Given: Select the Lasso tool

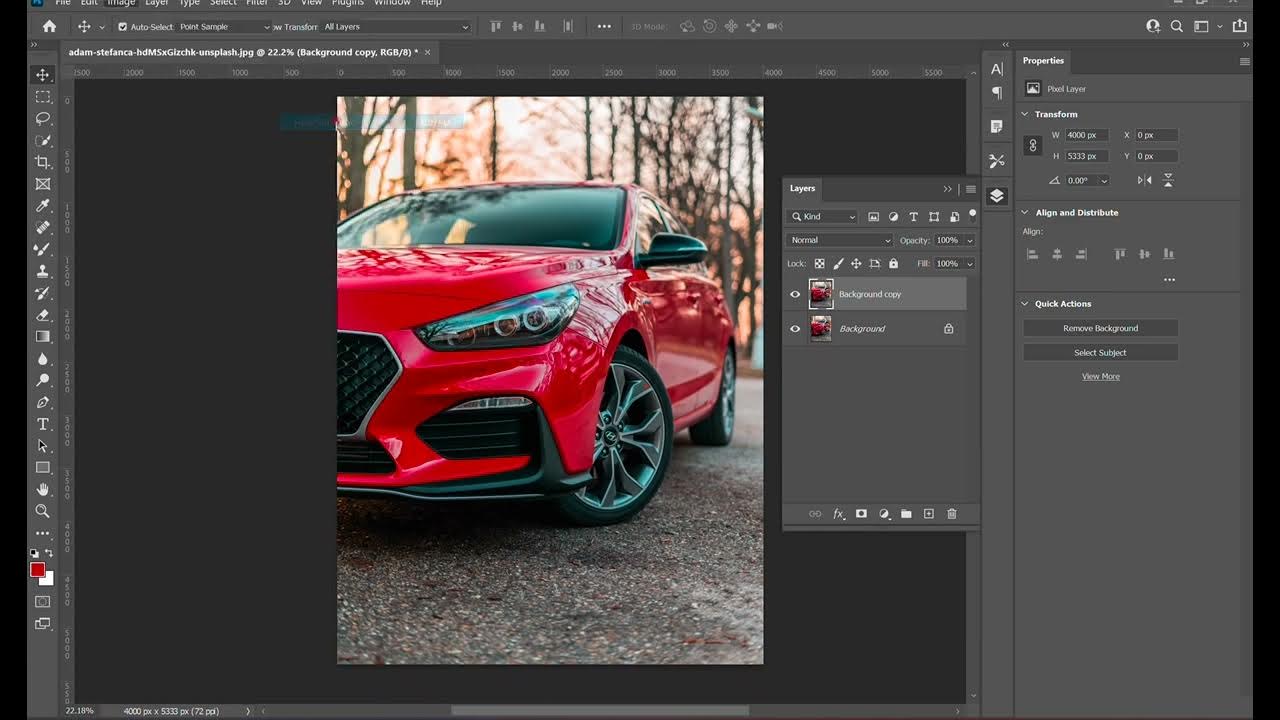Looking at the screenshot, I should tap(43, 118).
